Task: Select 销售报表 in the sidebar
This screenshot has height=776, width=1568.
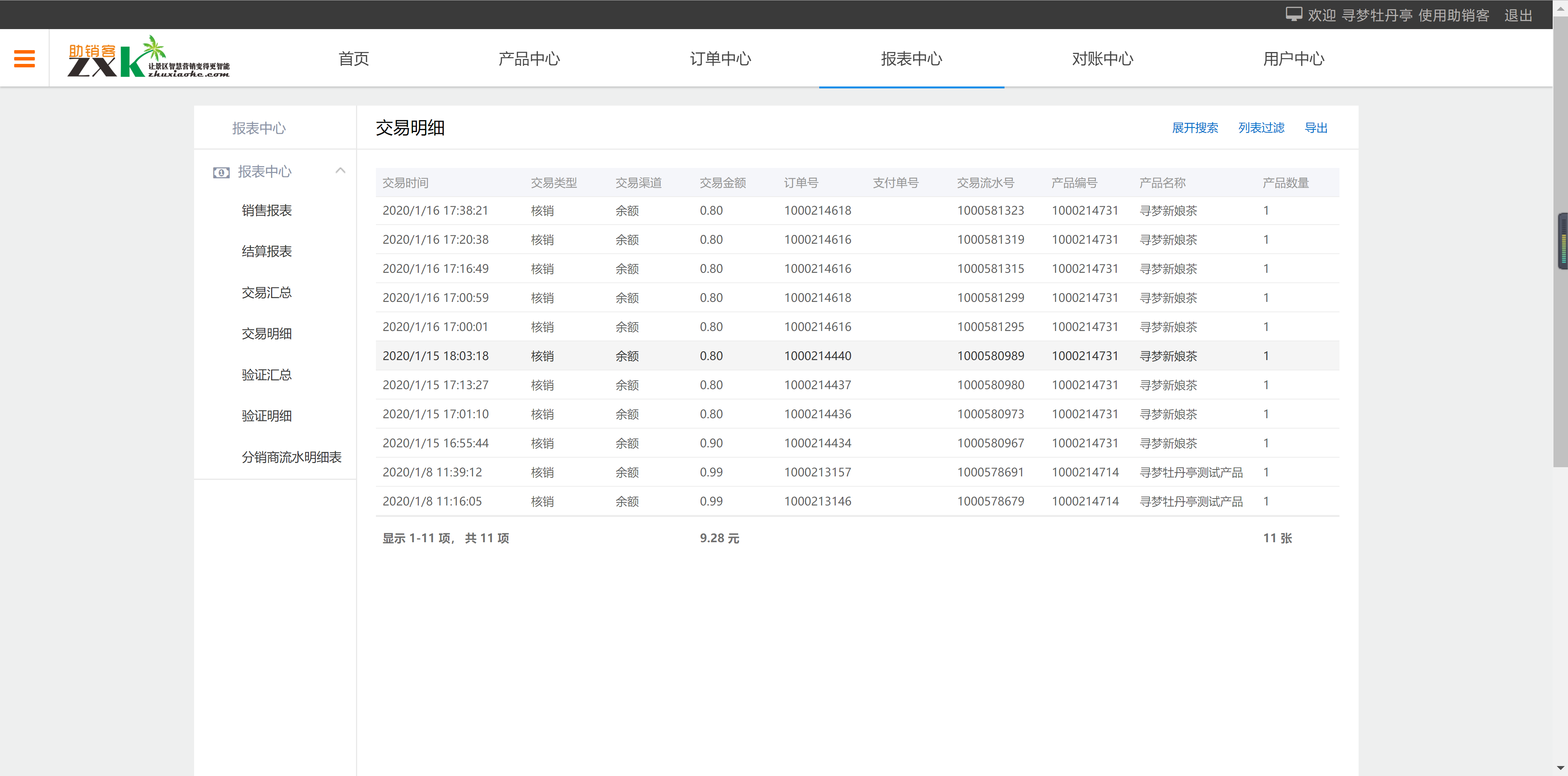Action: point(266,210)
